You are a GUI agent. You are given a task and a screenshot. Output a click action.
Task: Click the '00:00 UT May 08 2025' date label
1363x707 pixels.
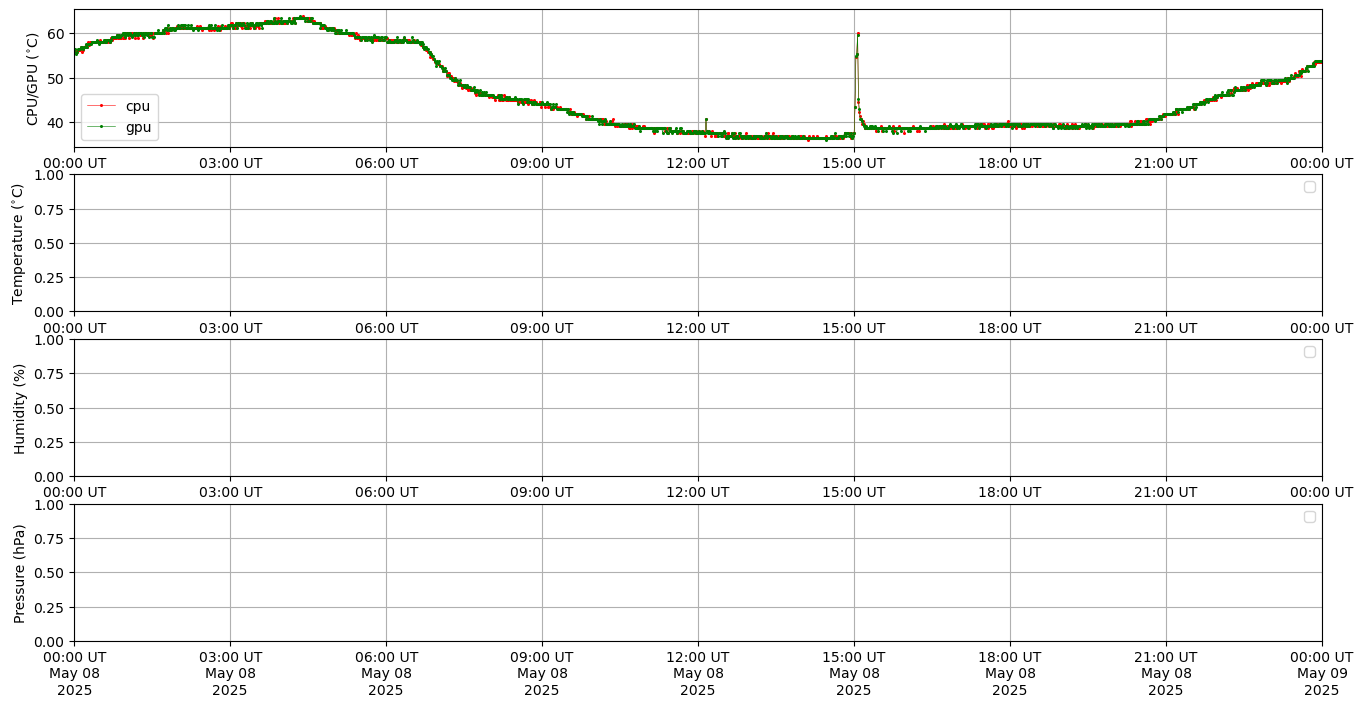(x=74, y=674)
